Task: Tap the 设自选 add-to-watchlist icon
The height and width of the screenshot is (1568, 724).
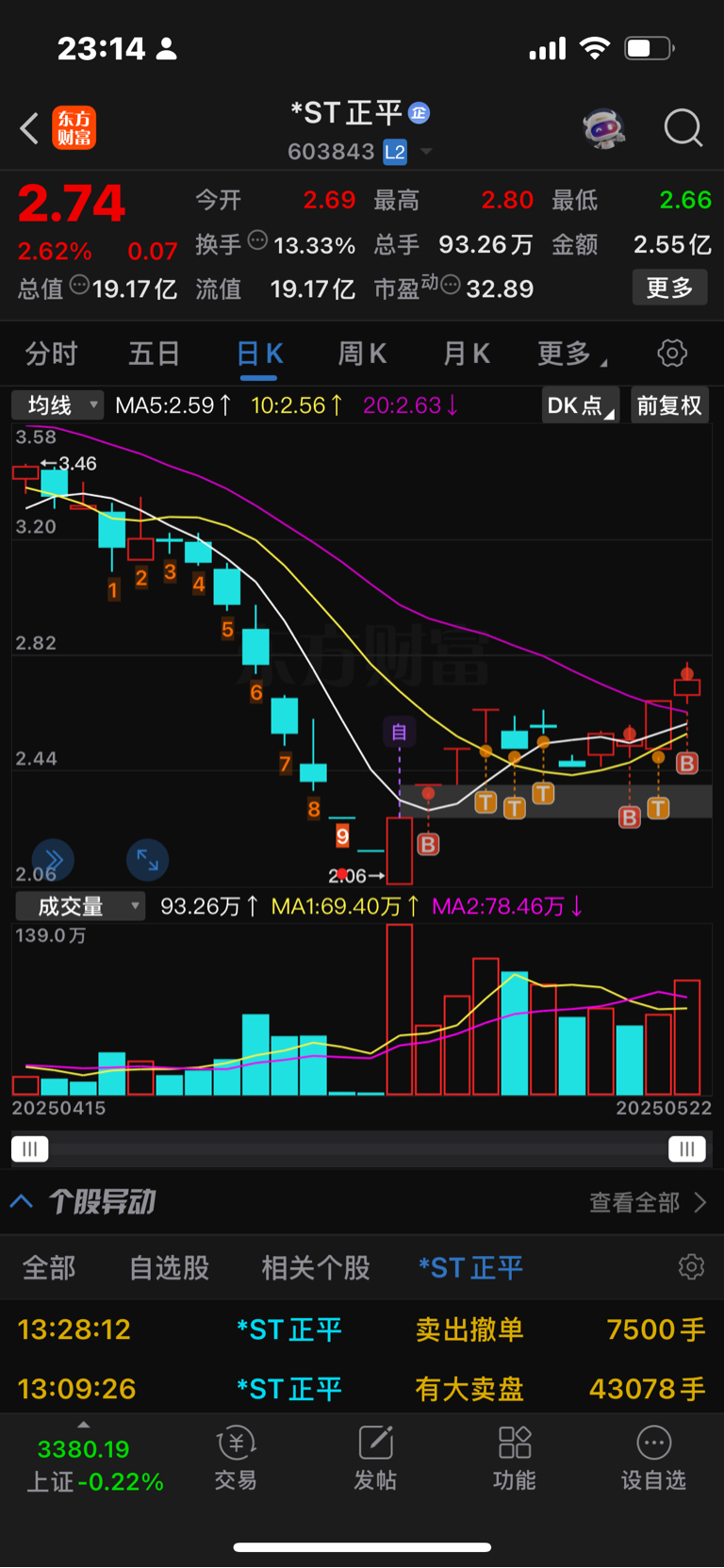Action: pos(653,1459)
